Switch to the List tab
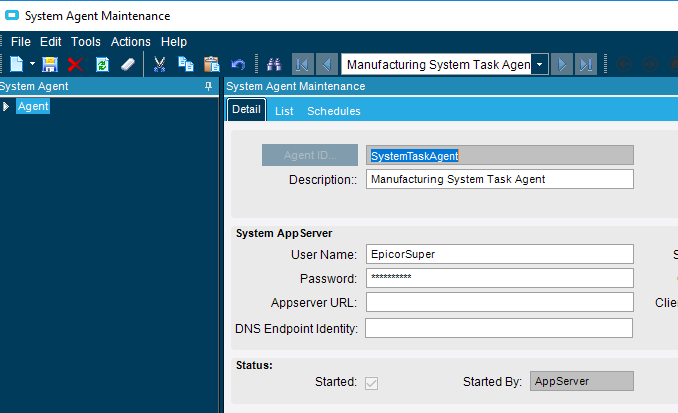 pos(284,111)
